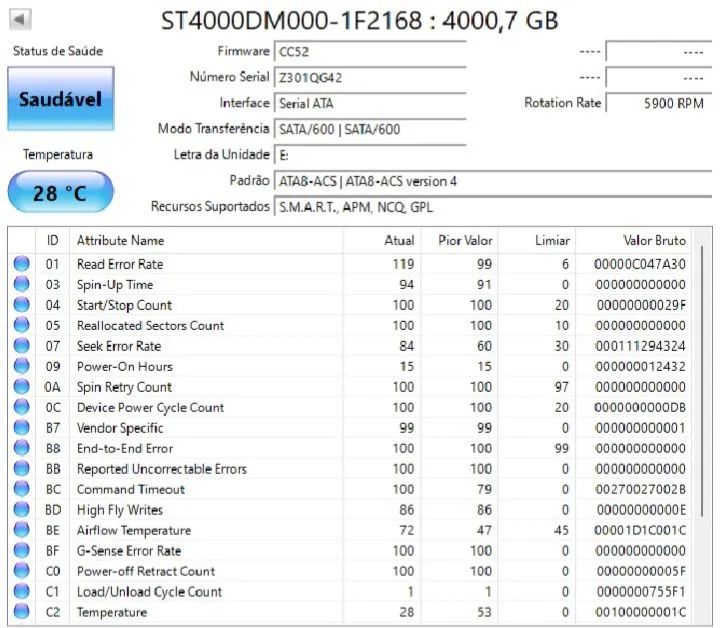Click the Pior Valor column header

[459, 240]
